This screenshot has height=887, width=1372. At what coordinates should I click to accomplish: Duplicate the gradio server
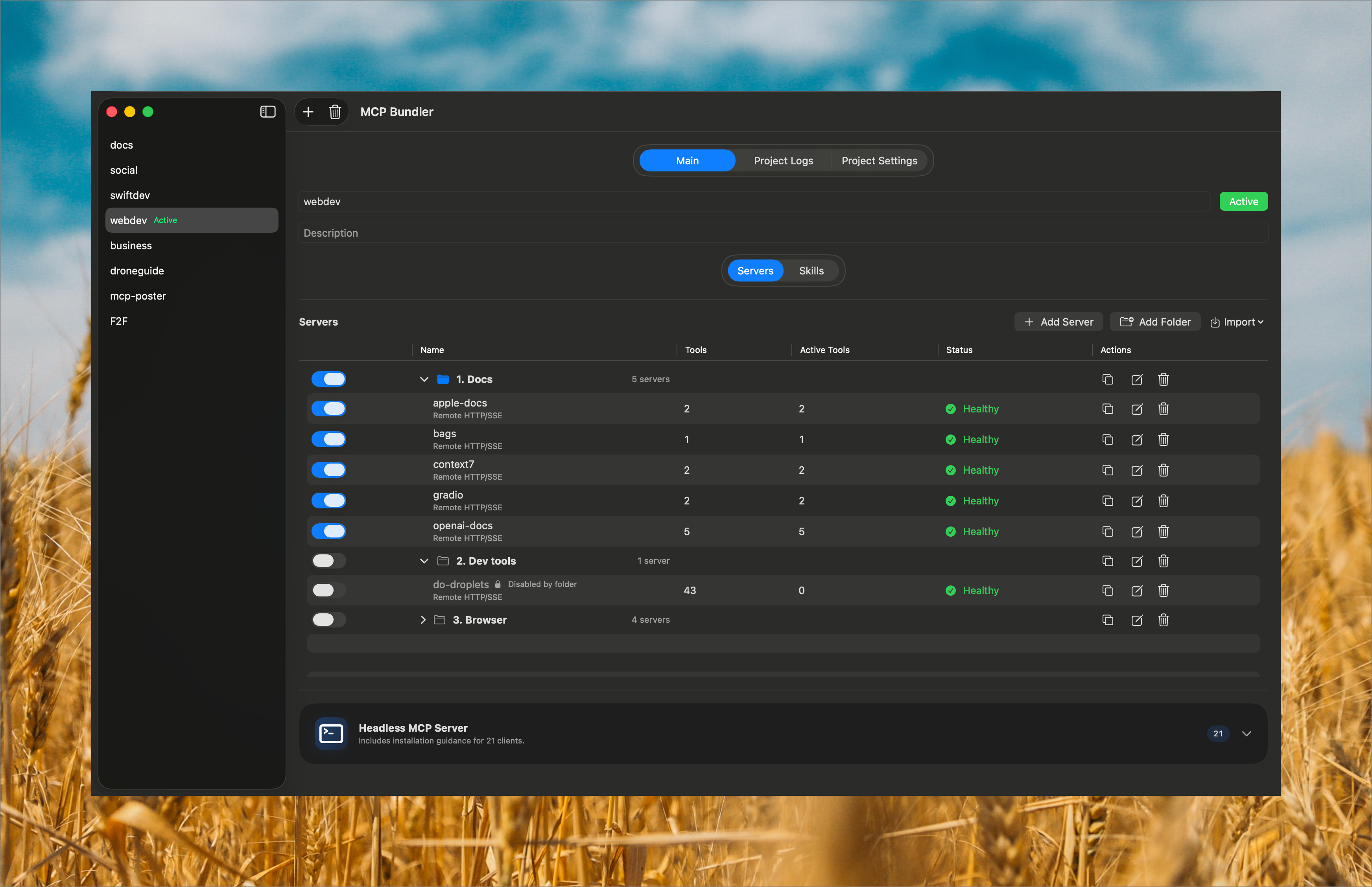tap(1108, 501)
